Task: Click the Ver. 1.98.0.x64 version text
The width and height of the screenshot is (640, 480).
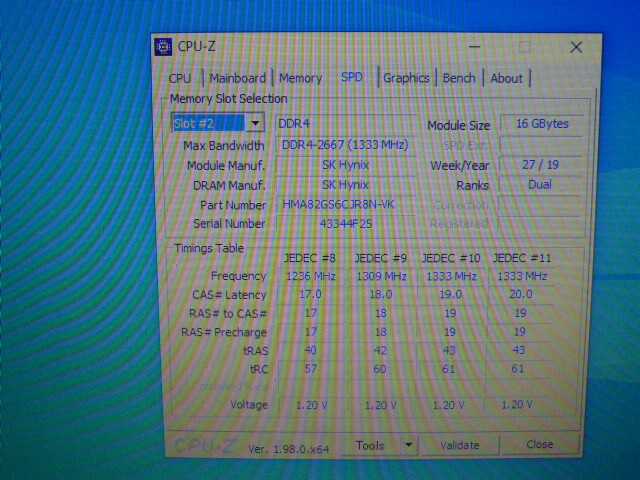Action: (x=289, y=449)
